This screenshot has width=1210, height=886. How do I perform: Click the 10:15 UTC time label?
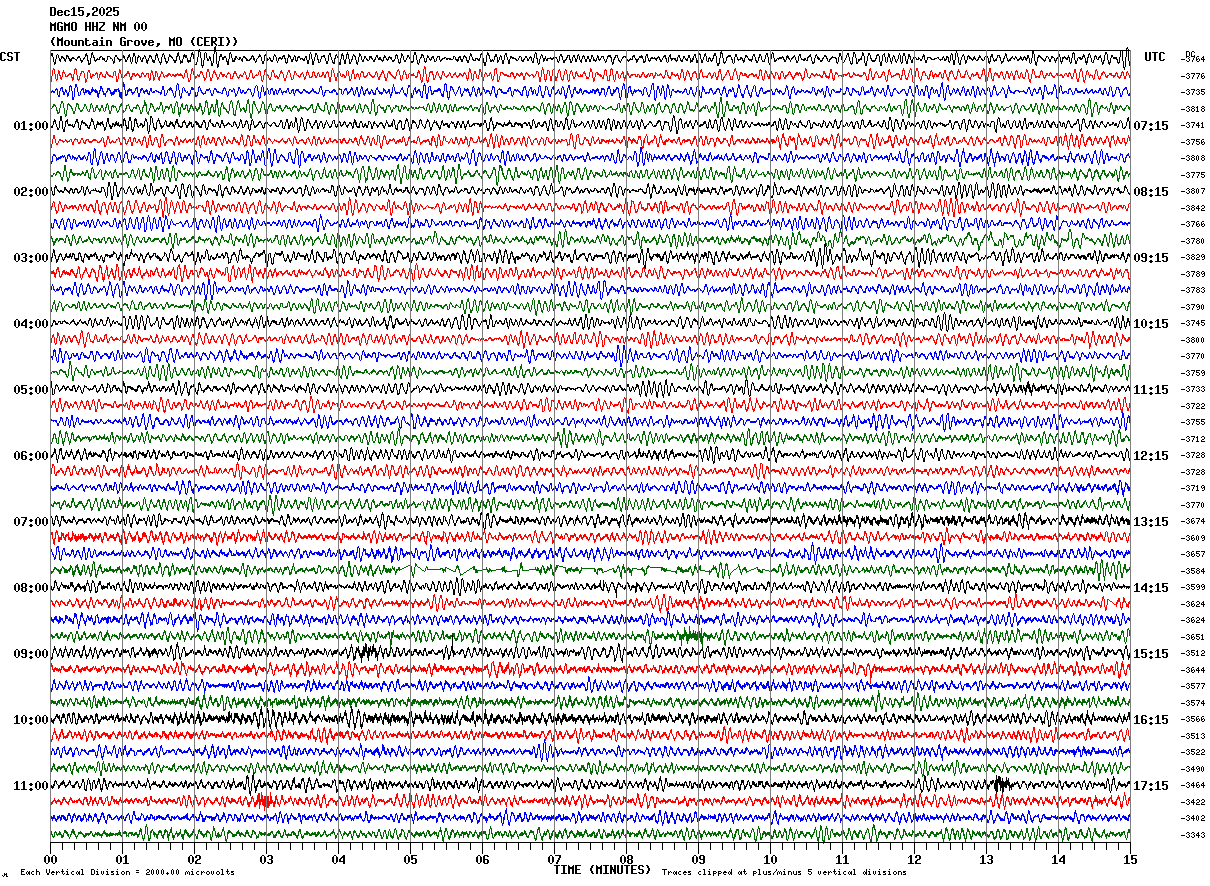1151,324
